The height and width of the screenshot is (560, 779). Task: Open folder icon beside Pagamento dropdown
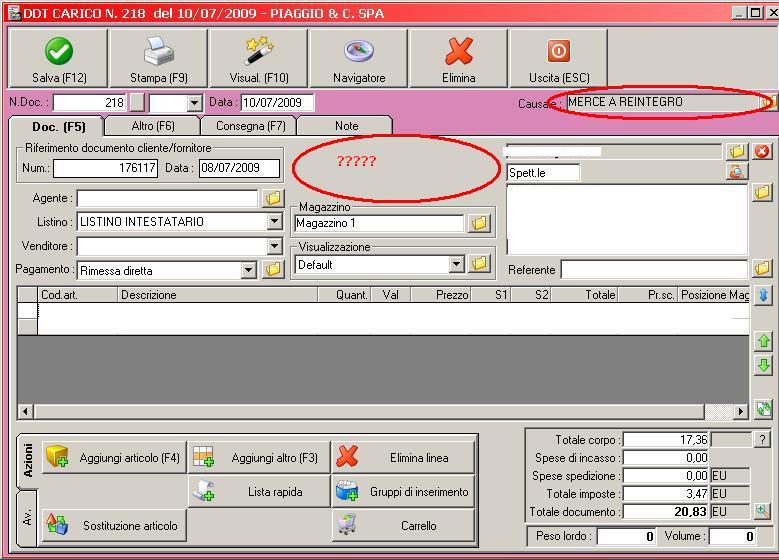[x=273, y=270]
